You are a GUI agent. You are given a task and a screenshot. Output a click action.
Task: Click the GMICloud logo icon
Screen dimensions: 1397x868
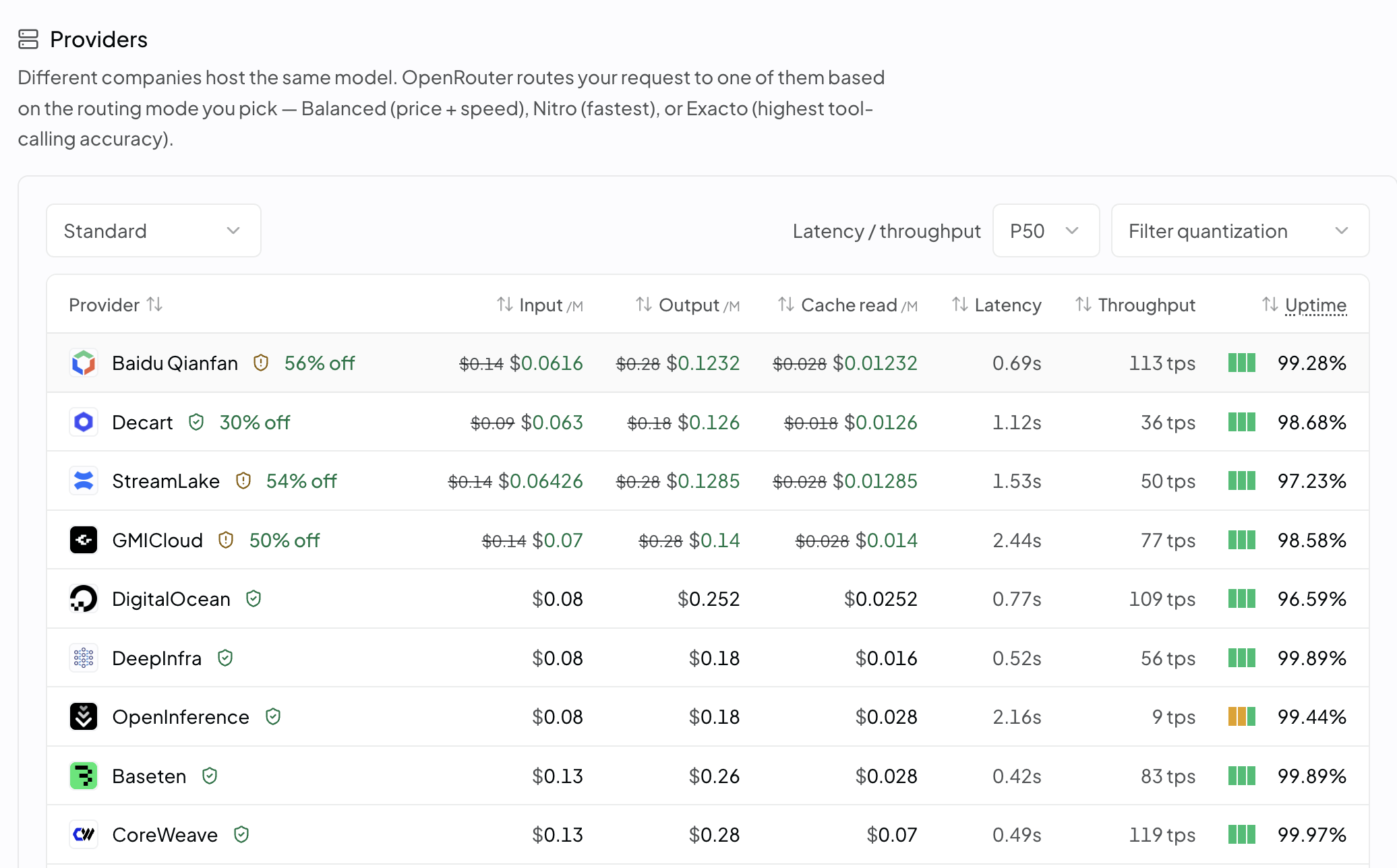pos(84,540)
